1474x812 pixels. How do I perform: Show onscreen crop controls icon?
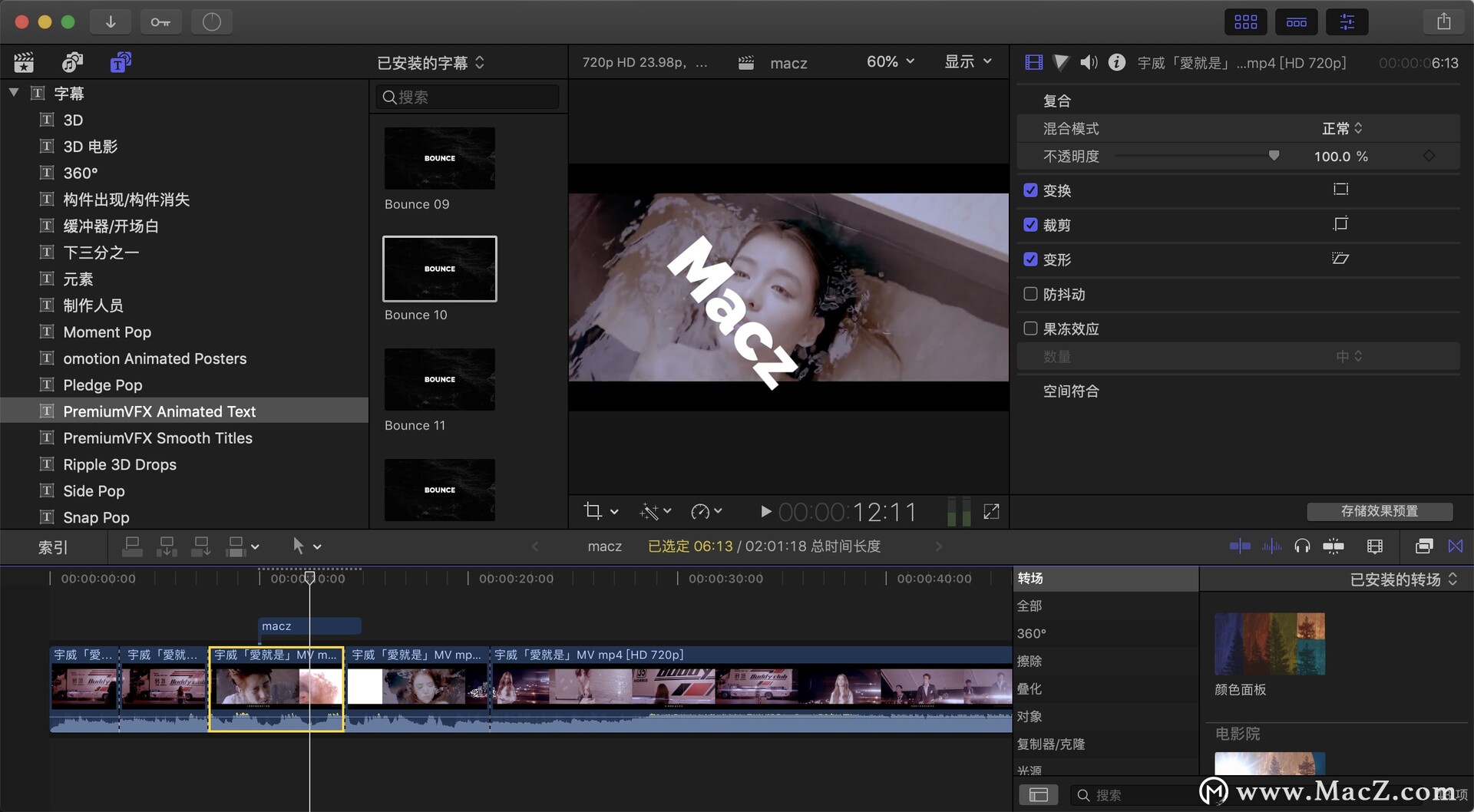point(1340,224)
